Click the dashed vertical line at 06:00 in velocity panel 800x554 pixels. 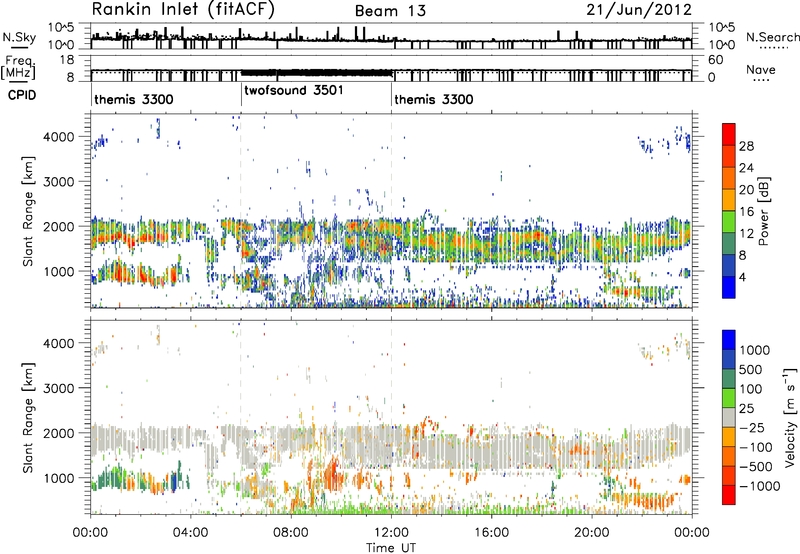pyautogui.click(x=241, y=417)
